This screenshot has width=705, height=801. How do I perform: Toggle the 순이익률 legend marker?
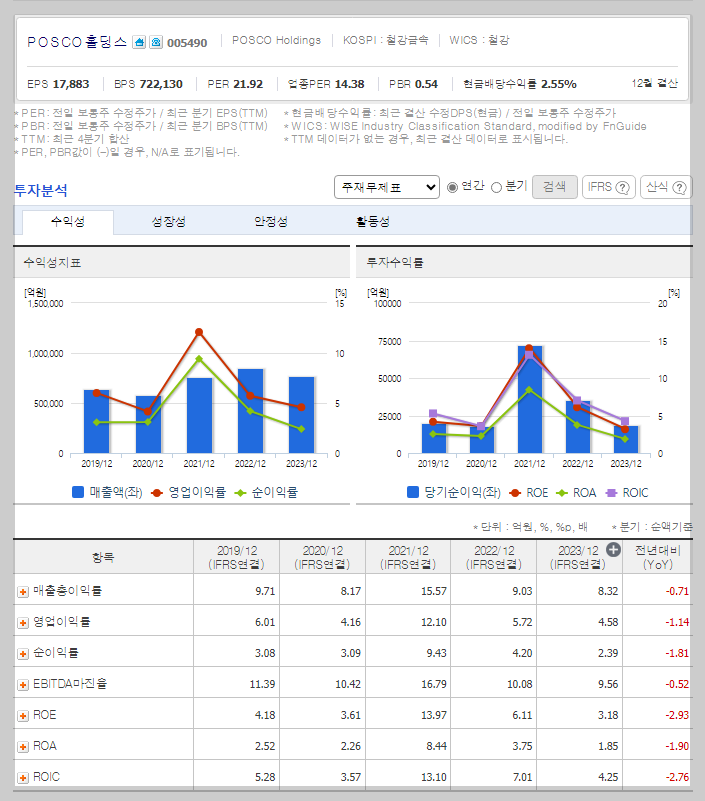[240, 492]
